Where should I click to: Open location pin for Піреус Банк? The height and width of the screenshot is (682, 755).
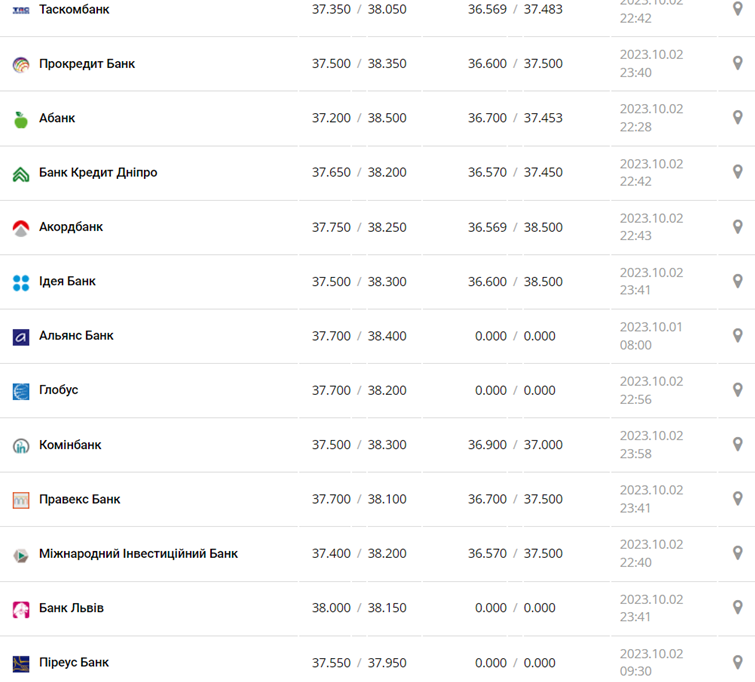[738, 662]
